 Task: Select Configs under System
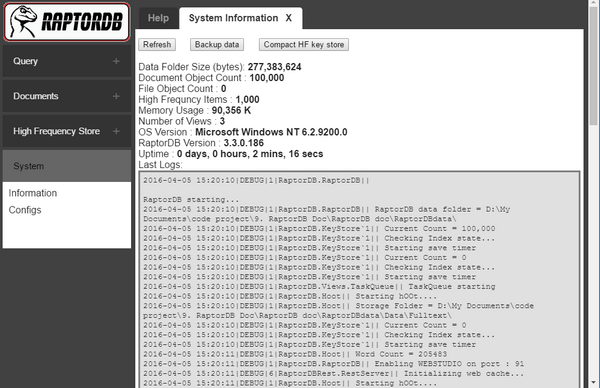[25, 210]
